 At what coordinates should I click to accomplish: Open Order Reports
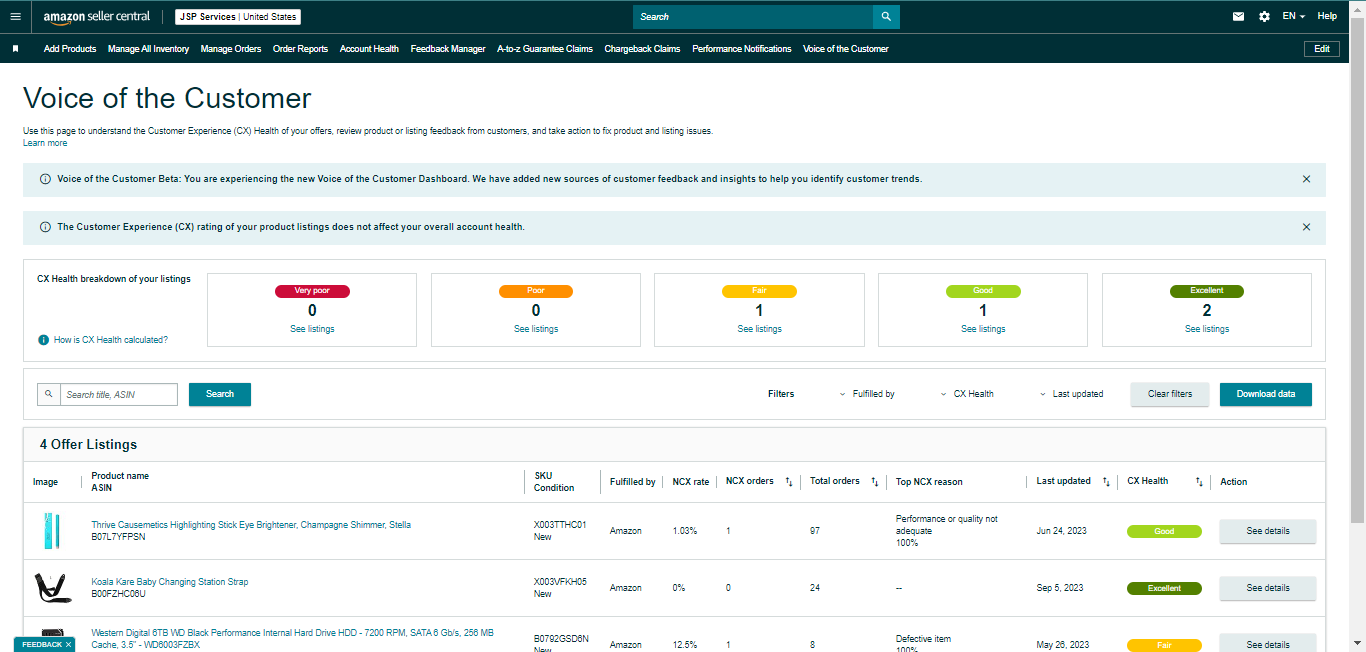click(x=300, y=49)
